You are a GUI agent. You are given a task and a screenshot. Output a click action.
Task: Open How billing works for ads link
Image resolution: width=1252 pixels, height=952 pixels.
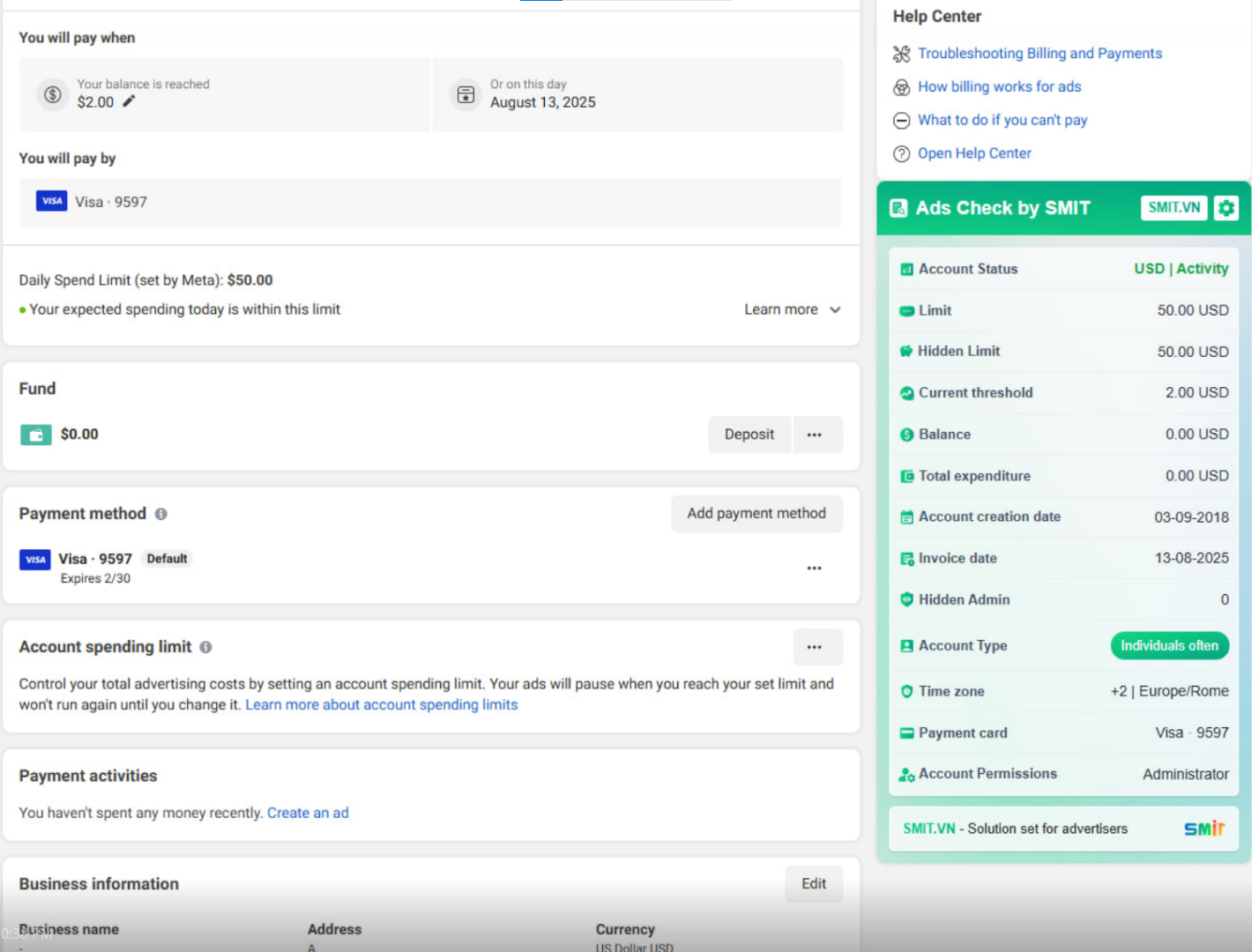pos(999,87)
